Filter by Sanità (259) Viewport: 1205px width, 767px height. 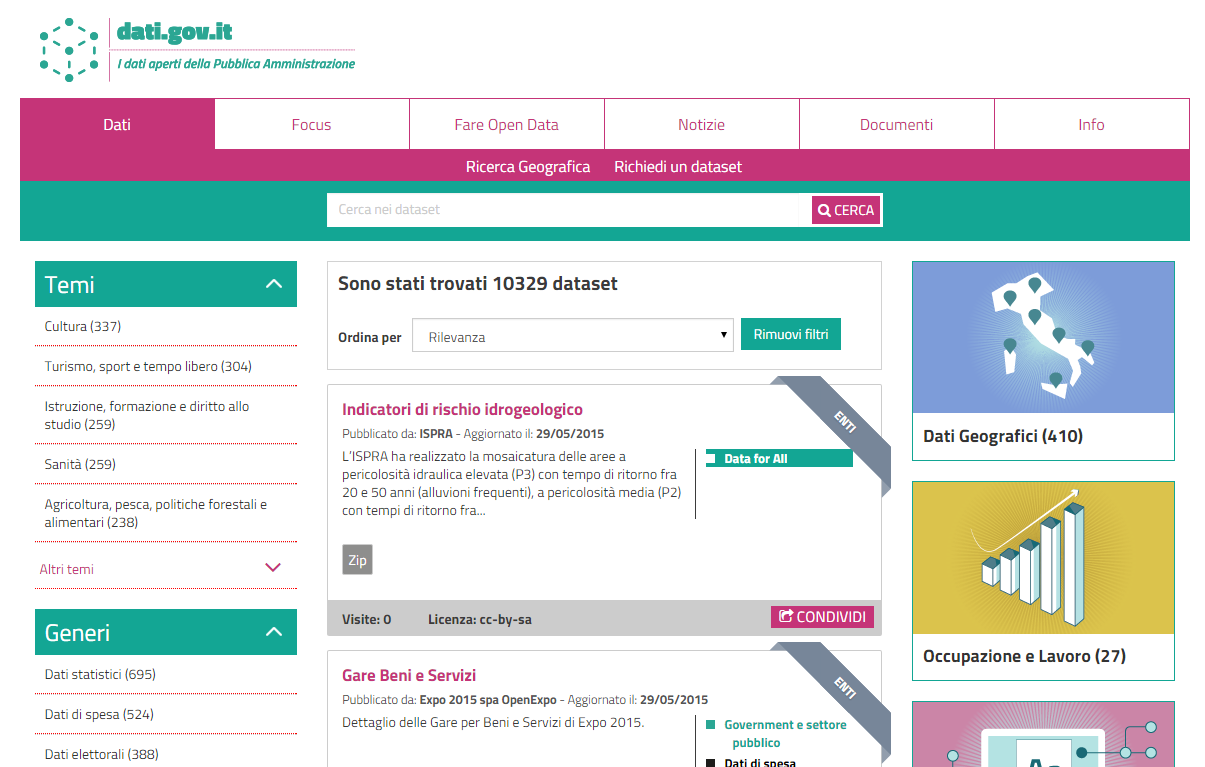[80, 464]
